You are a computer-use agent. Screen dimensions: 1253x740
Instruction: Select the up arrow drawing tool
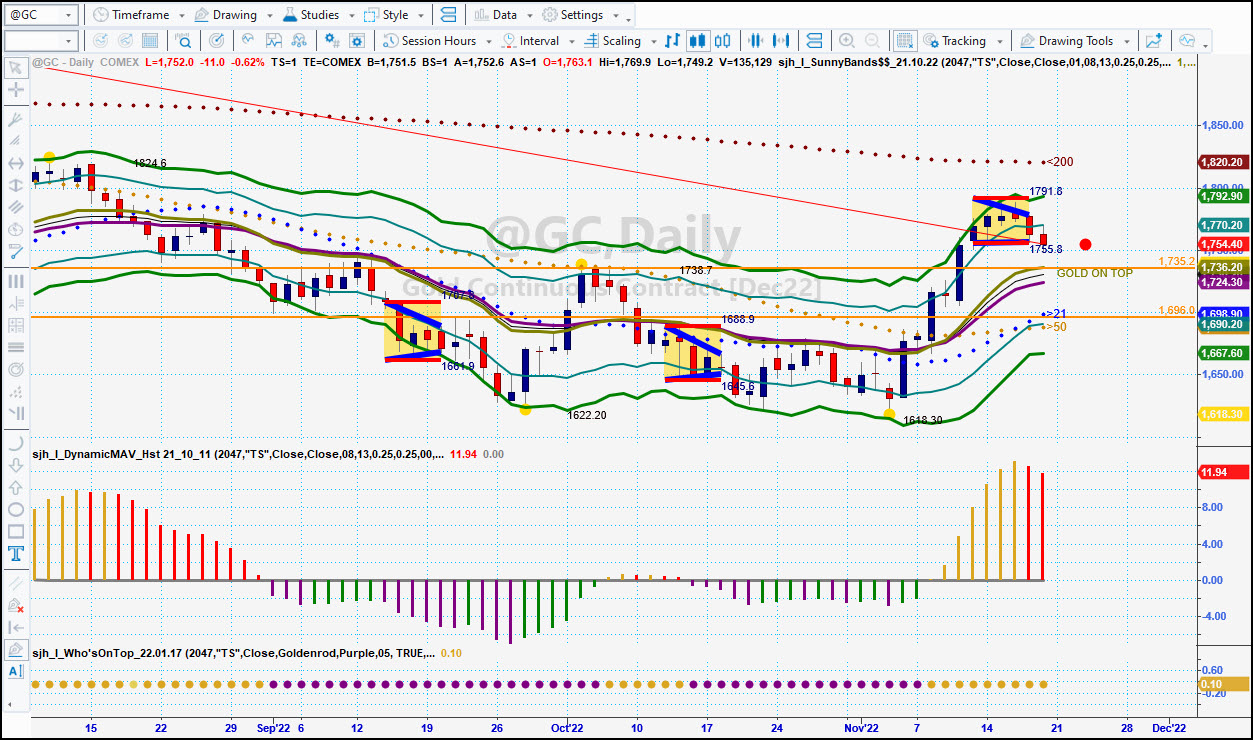(x=16, y=487)
